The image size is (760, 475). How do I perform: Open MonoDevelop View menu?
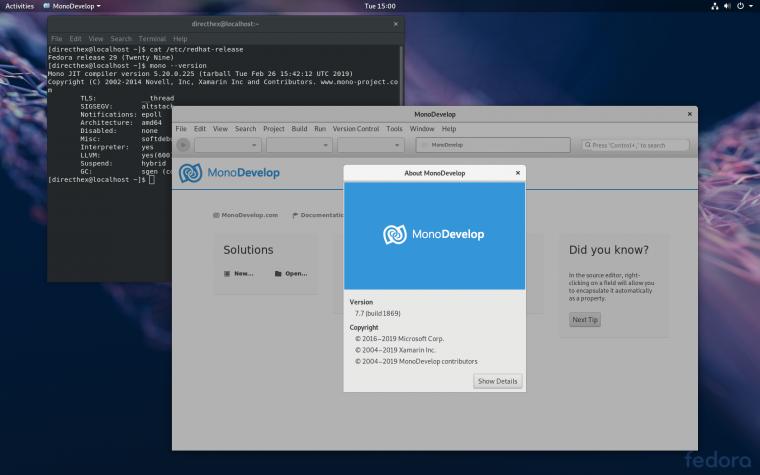tap(220, 128)
